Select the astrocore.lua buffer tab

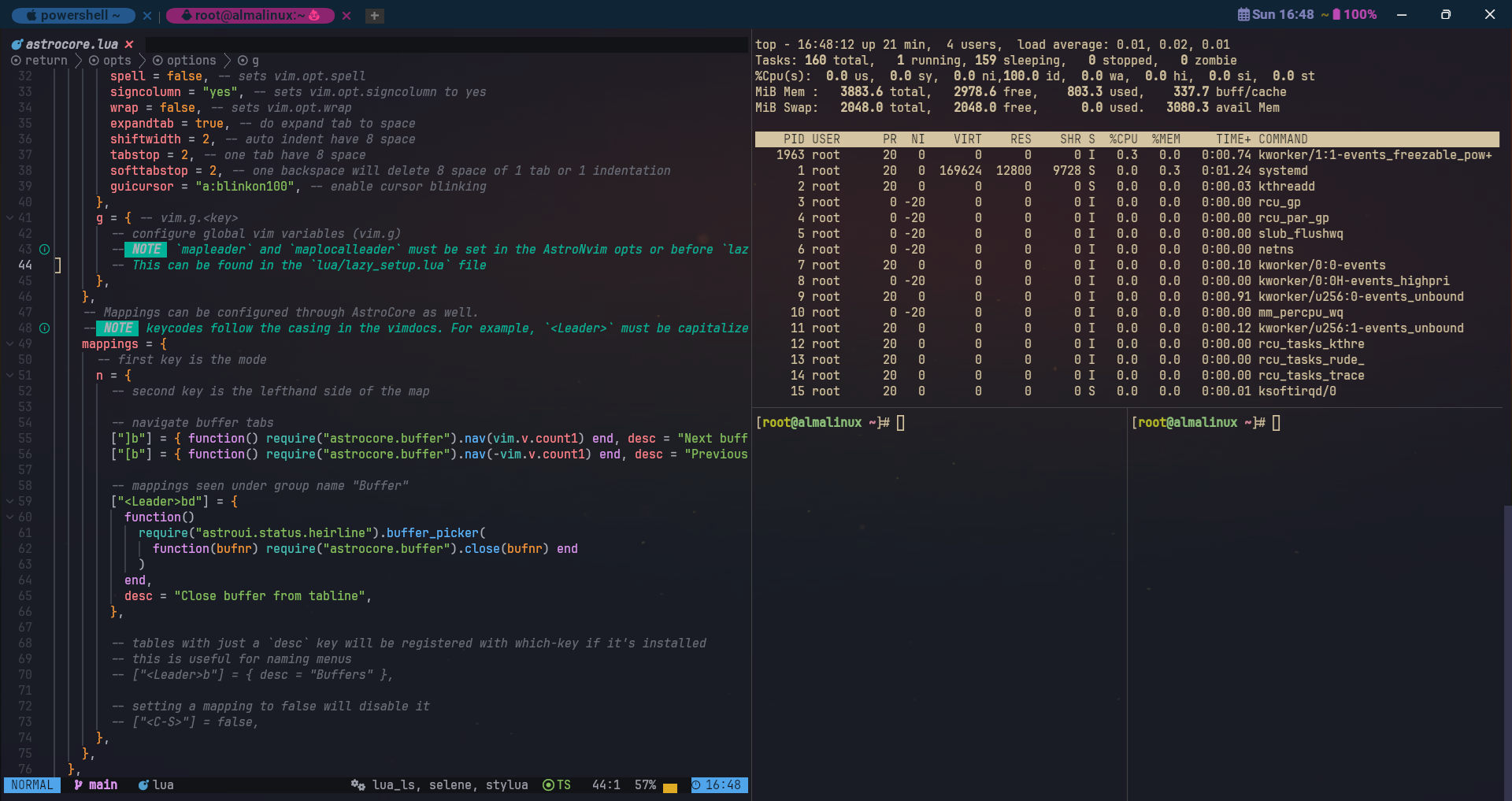pyautogui.click(x=72, y=44)
